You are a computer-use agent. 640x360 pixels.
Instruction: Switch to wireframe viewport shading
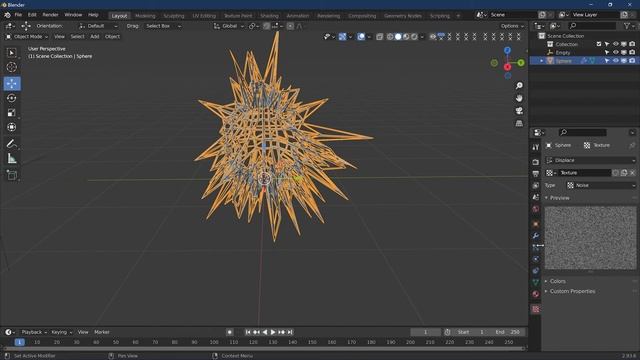coord(390,37)
